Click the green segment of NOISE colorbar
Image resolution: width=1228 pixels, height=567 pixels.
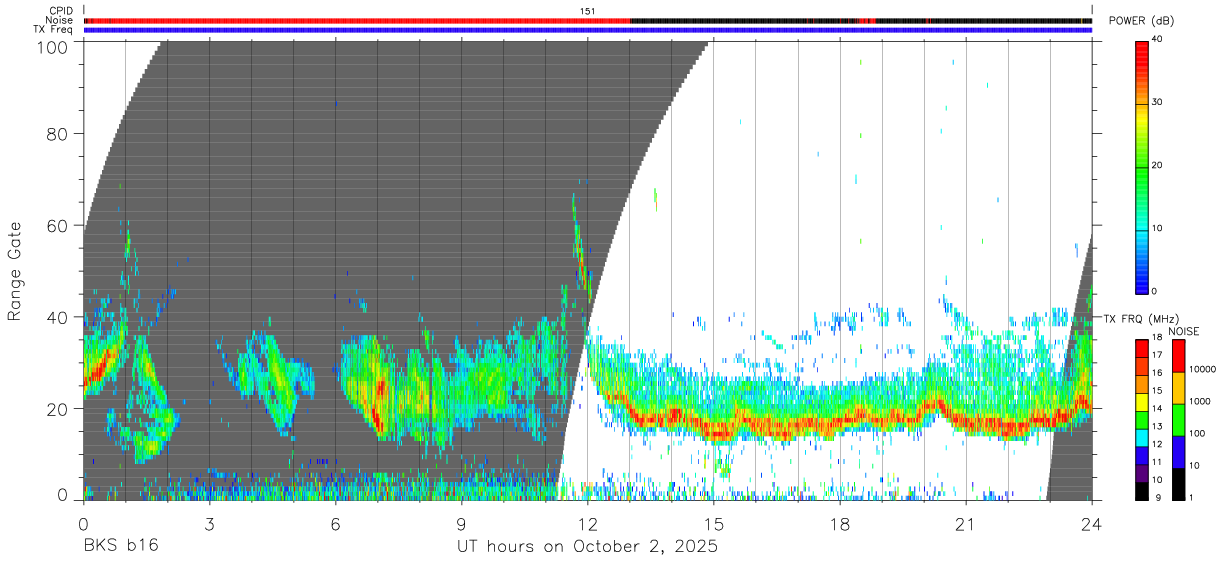coord(1177,420)
